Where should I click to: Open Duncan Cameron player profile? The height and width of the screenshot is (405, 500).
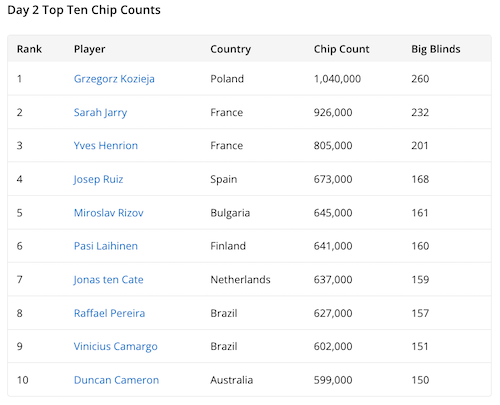pyautogui.click(x=116, y=380)
